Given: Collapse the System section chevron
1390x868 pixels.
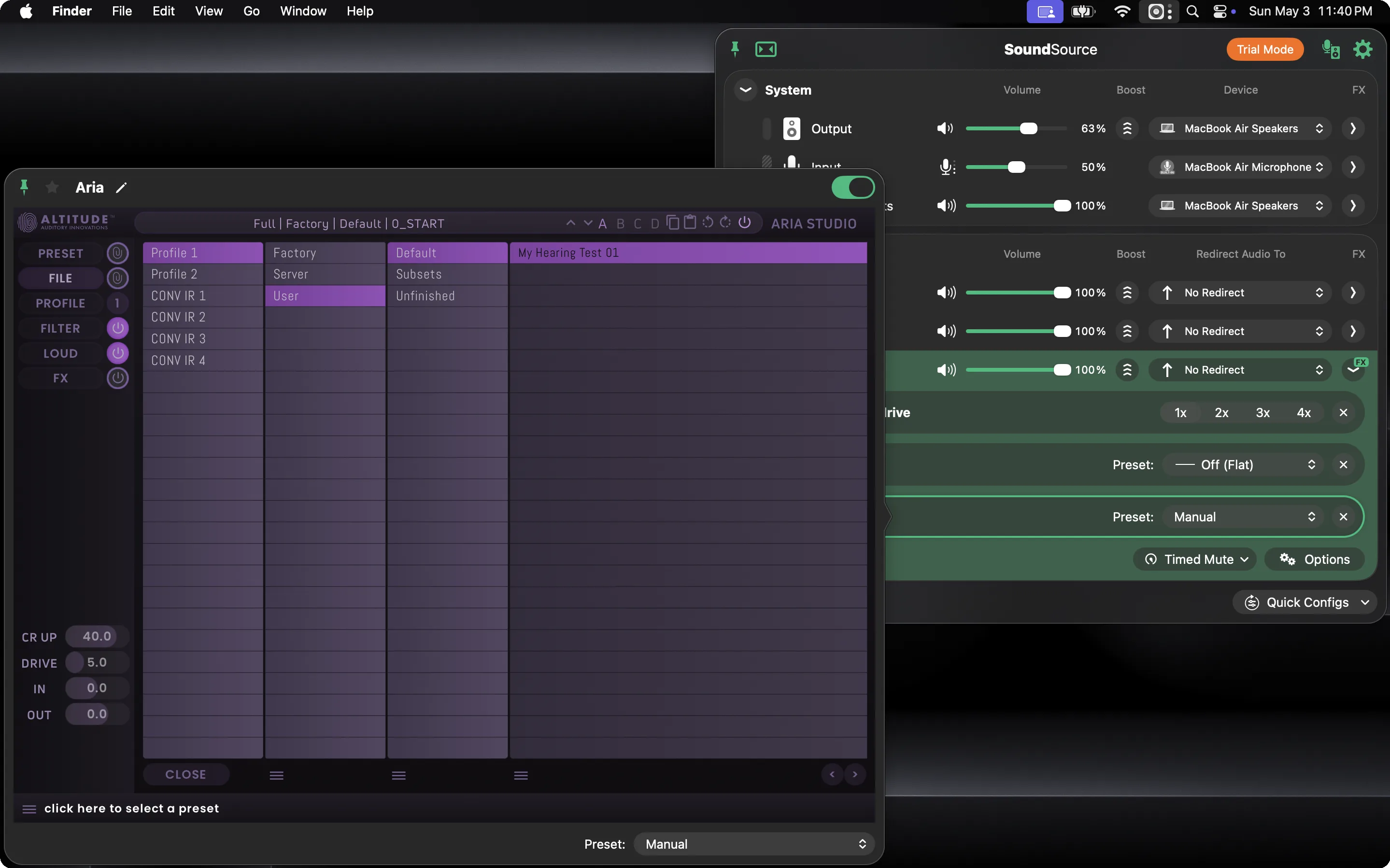Looking at the screenshot, I should pos(745,90).
